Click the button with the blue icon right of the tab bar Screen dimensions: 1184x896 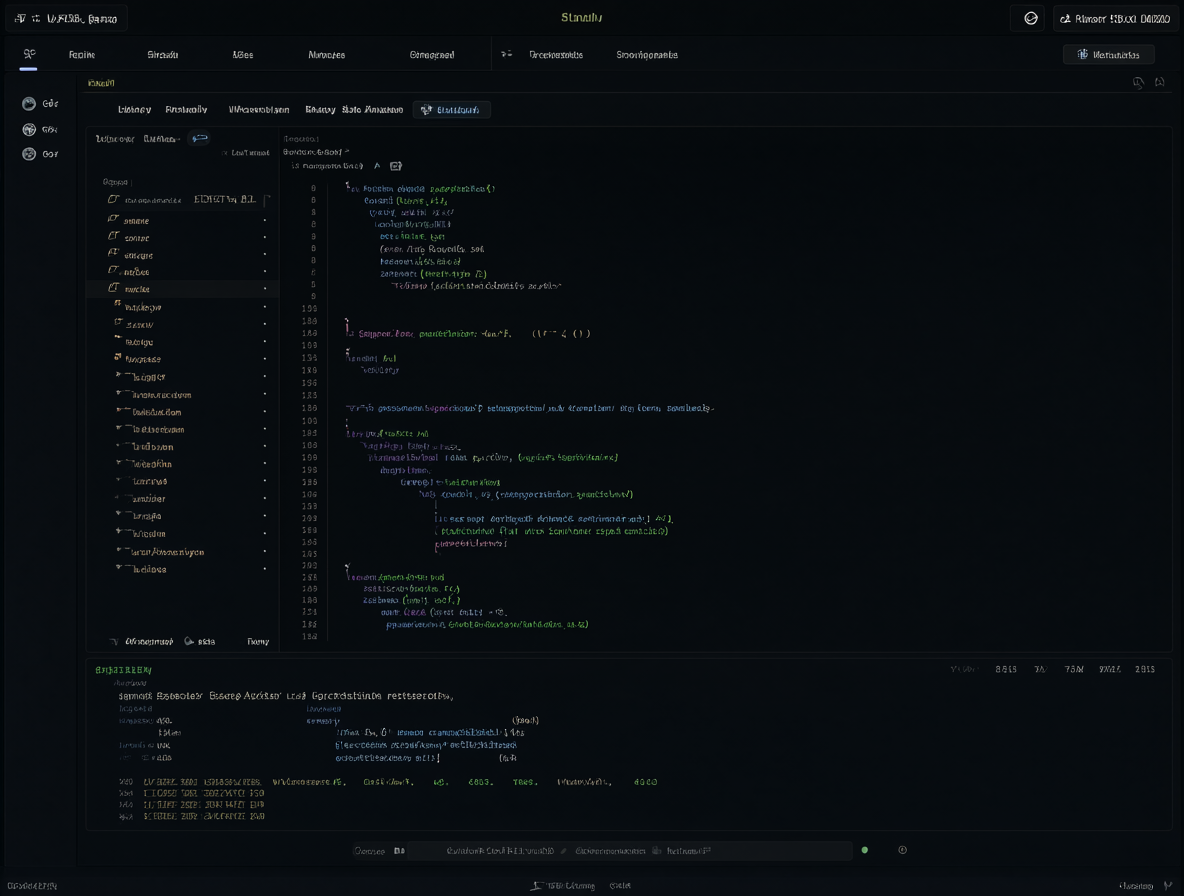(x=1108, y=54)
